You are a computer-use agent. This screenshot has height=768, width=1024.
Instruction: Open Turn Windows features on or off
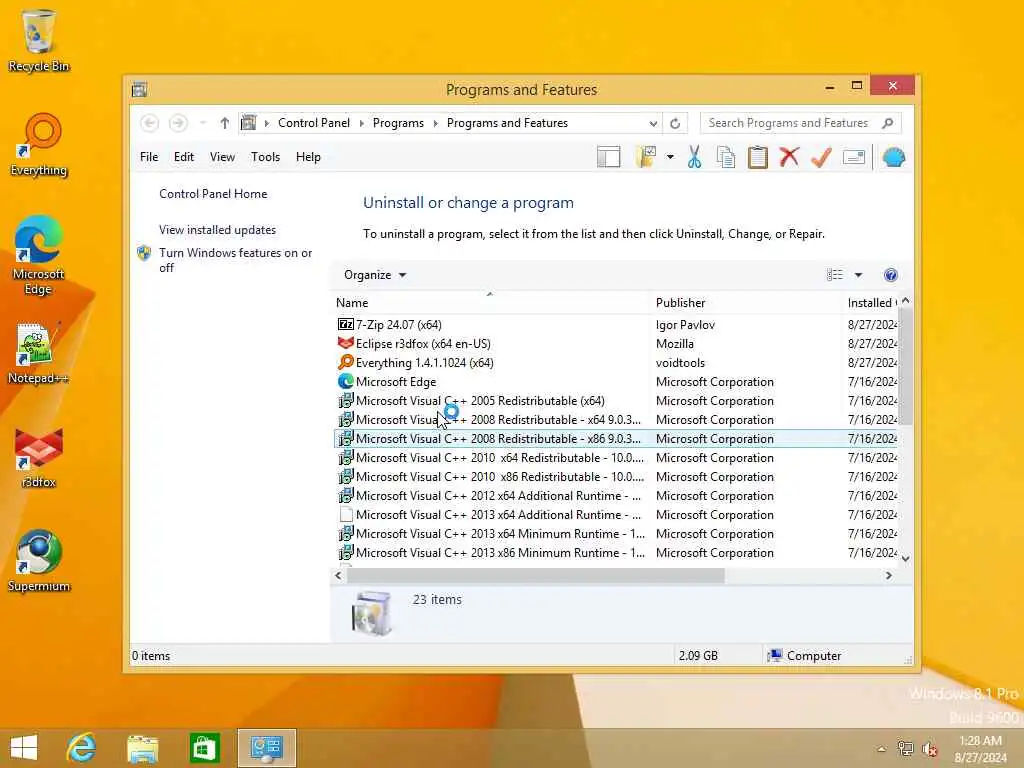(235, 260)
